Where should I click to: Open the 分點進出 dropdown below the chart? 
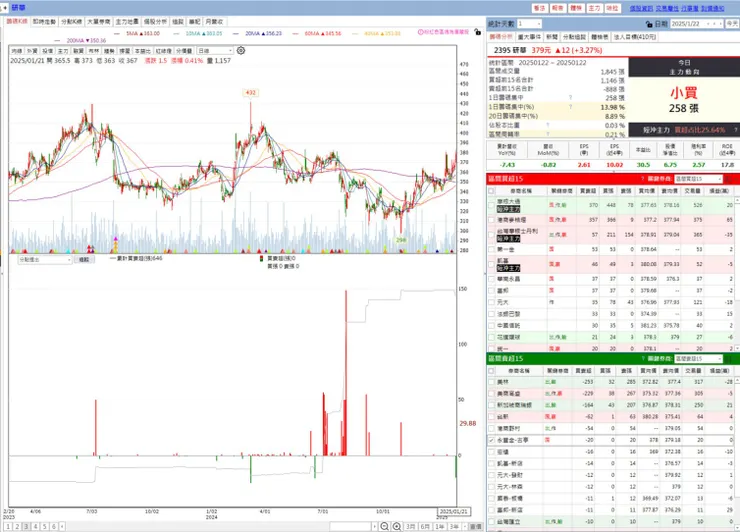(x=44, y=260)
